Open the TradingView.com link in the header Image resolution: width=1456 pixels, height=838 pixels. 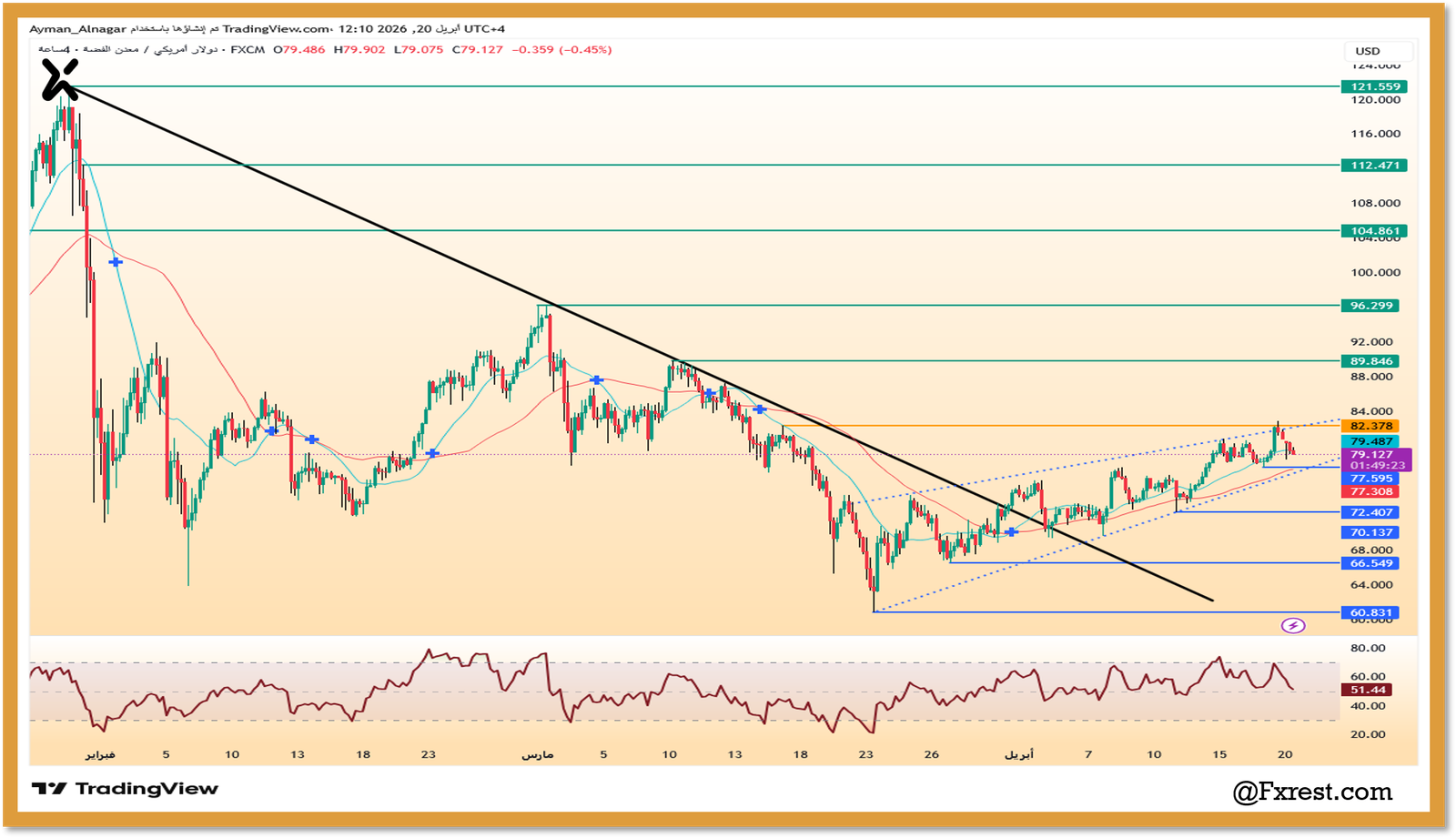[264, 28]
